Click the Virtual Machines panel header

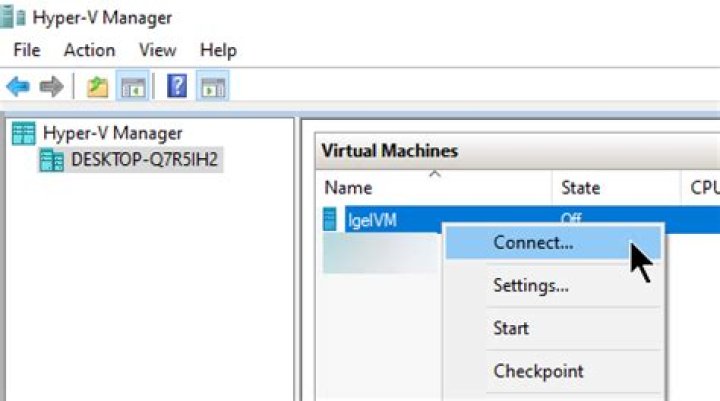[518, 151]
